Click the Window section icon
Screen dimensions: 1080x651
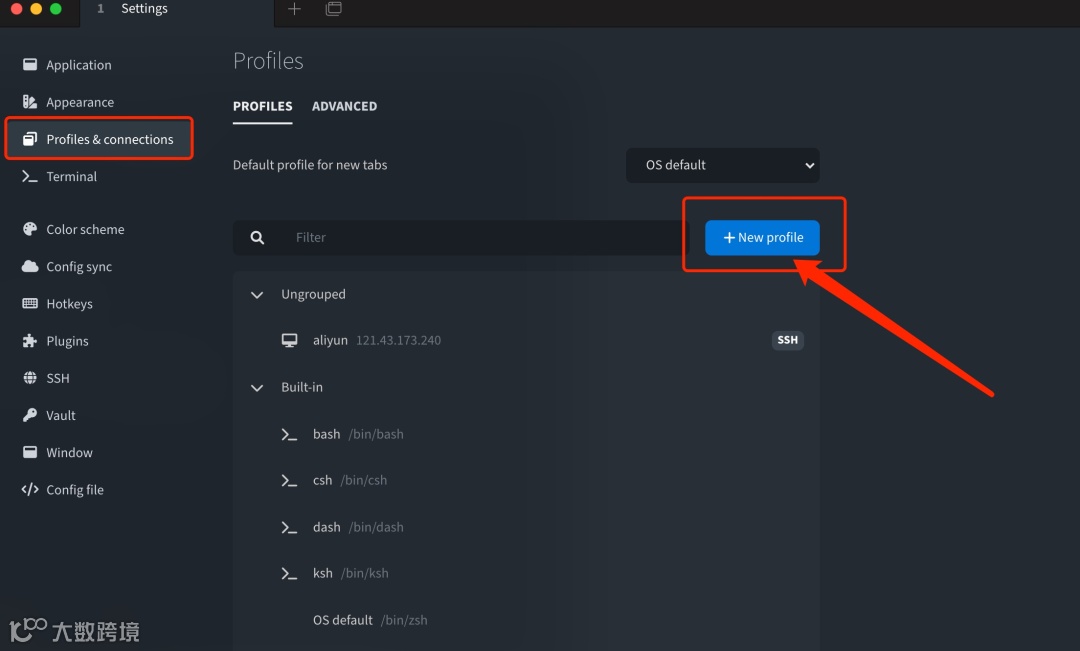30,453
